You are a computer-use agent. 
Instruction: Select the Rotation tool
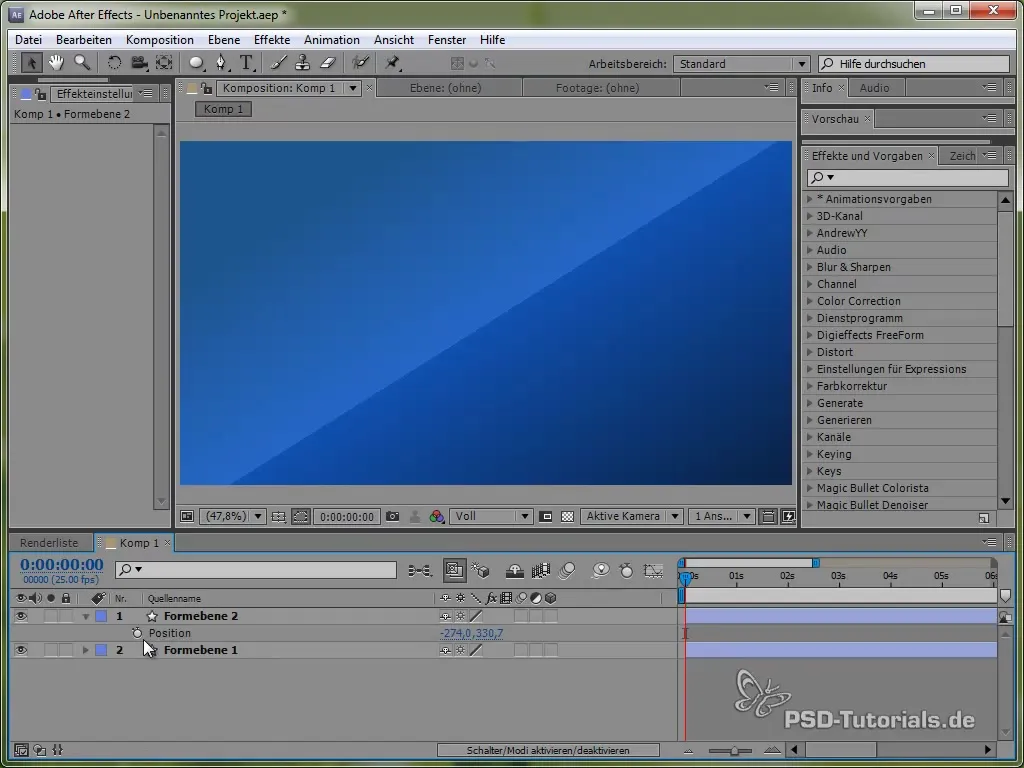pyautogui.click(x=114, y=63)
